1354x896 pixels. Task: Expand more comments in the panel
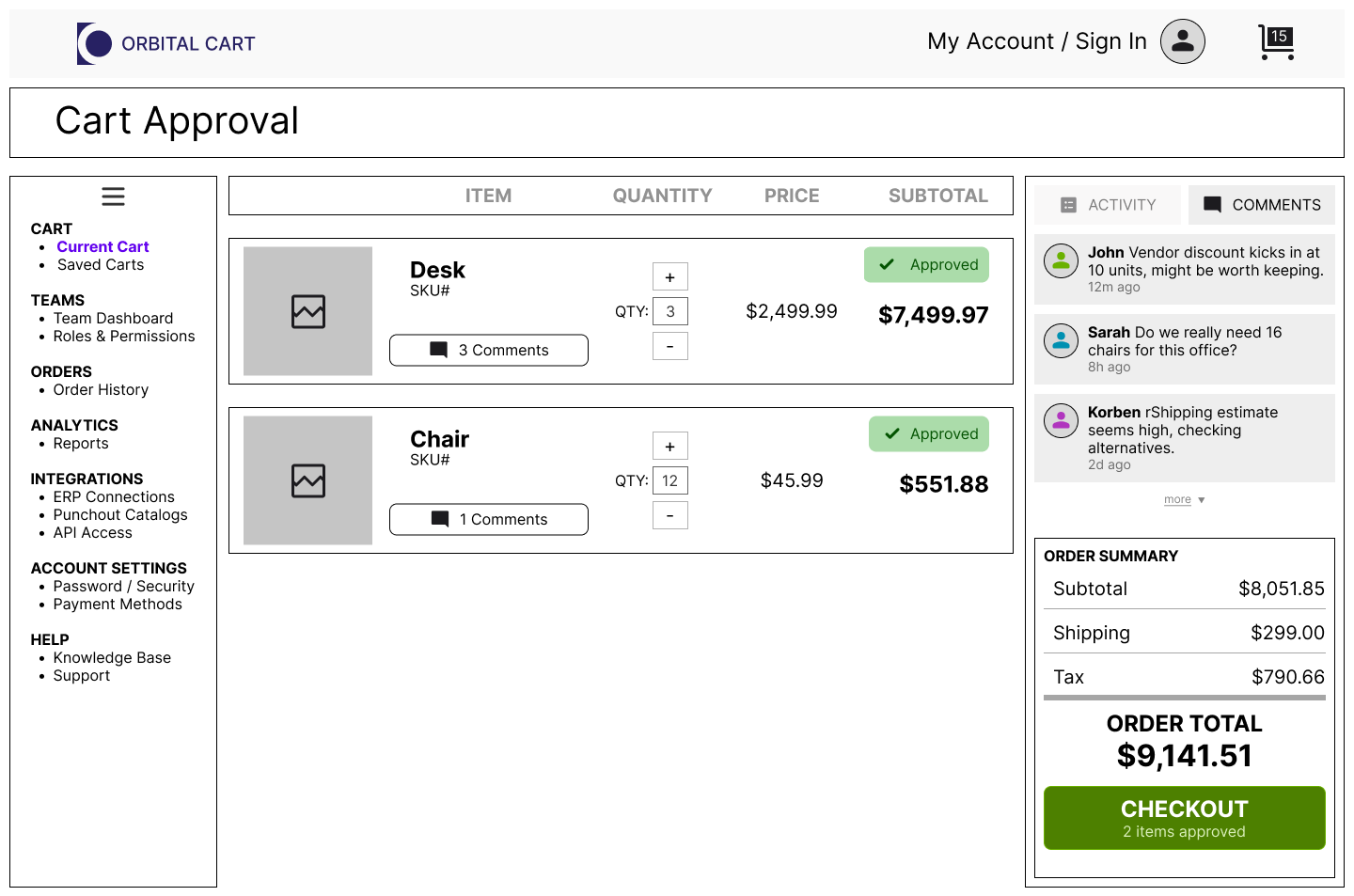(x=1184, y=500)
